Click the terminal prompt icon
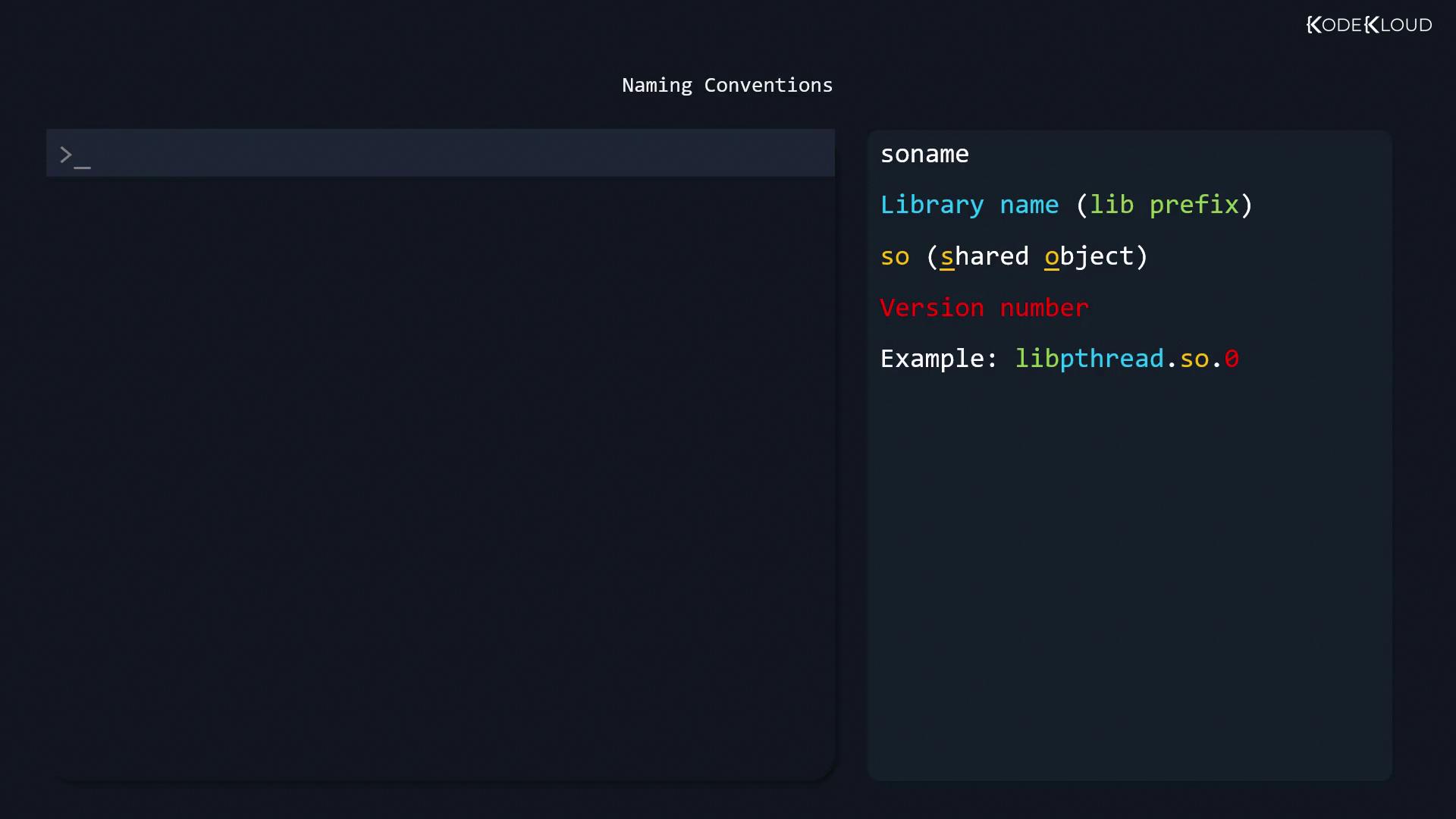 pos(74,156)
